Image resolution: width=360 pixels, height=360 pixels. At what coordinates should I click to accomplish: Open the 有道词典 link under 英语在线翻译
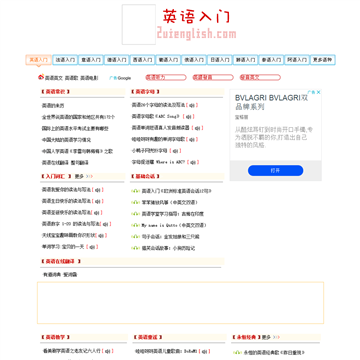(x=52, y=275)
